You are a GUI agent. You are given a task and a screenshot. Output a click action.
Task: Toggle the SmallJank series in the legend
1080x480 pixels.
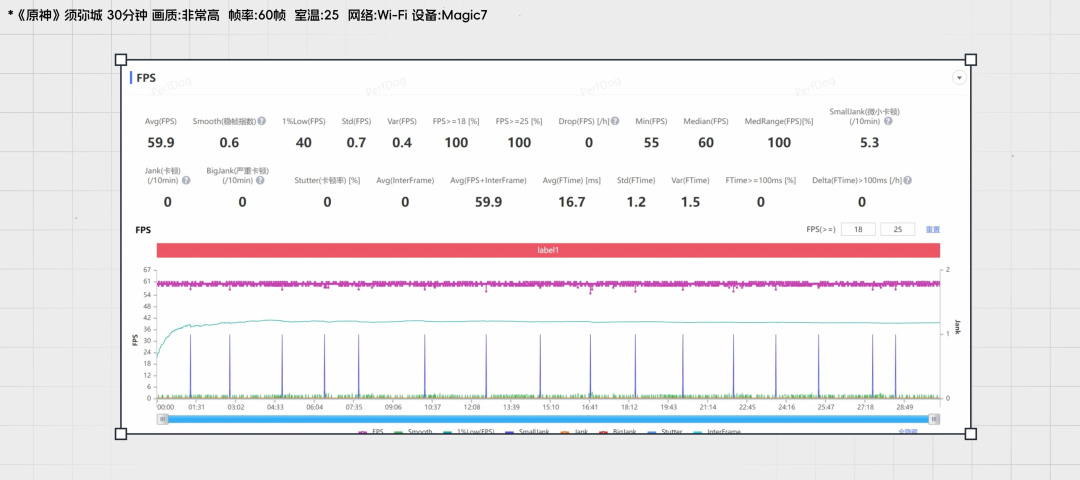tap(527, 431)
